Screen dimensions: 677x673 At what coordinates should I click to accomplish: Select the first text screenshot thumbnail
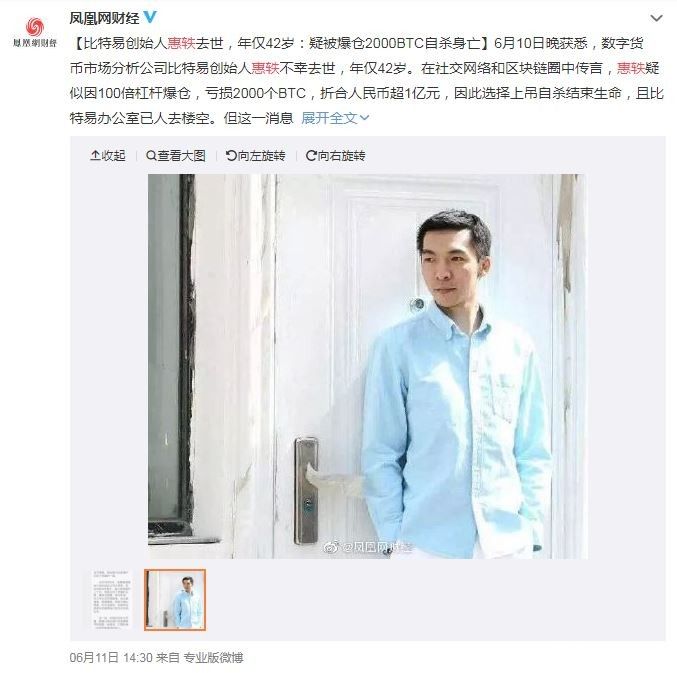pyautogui.click(x=111, y=600)
